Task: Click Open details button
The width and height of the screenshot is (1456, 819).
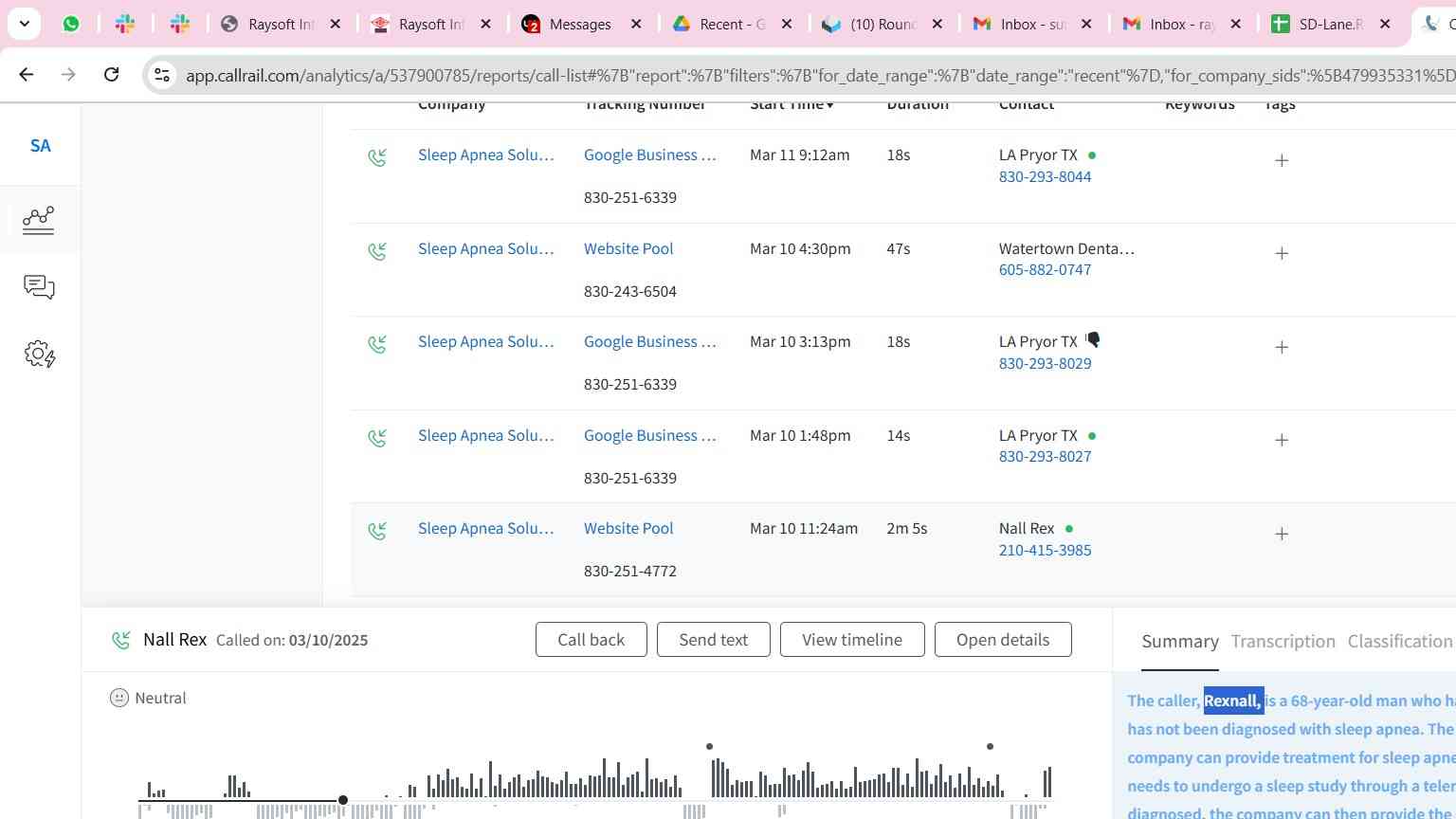Action: tap(1003, 640)
